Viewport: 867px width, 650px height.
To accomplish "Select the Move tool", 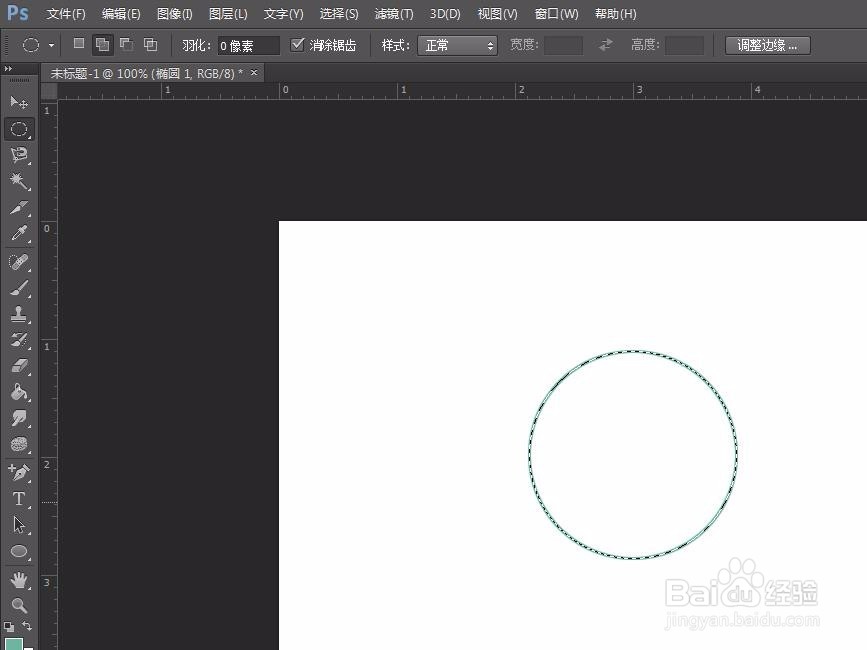I will (x=19, y=103).
